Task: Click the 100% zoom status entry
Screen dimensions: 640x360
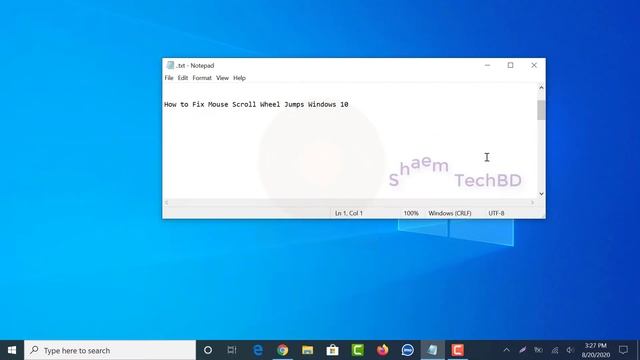Action: [411, 213]
